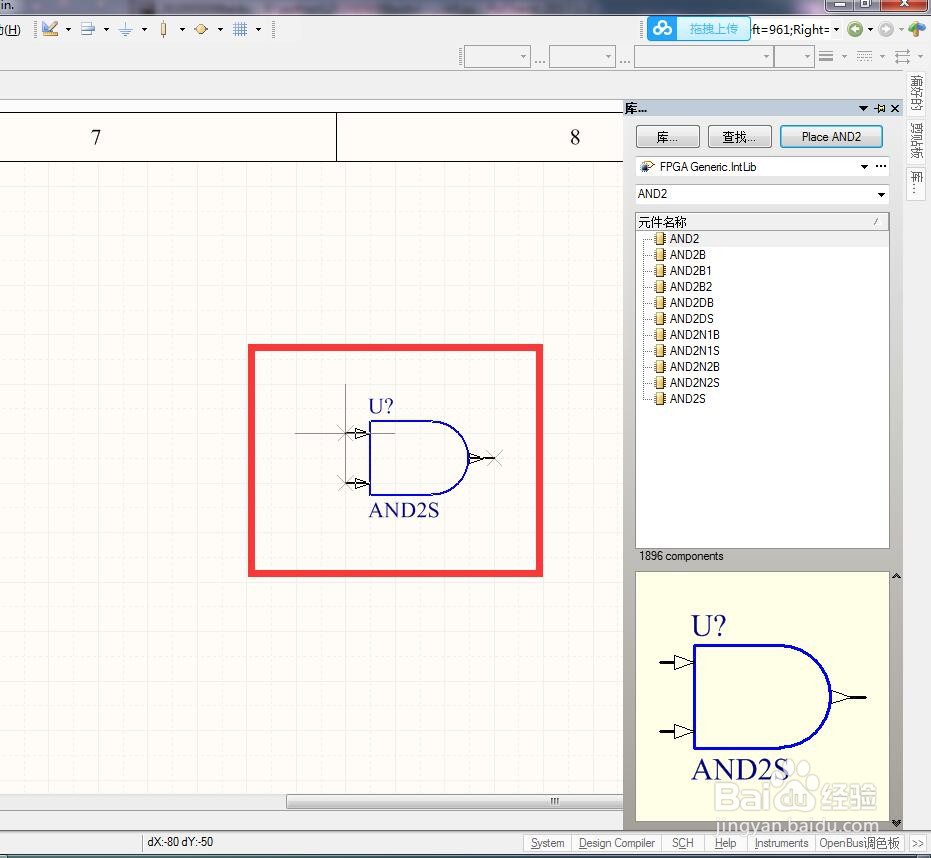Image resolution: width=931 pixels, height=858 pixels.
Task: Click the FPGA Generic.IntLib library icon
Action: 647,167
